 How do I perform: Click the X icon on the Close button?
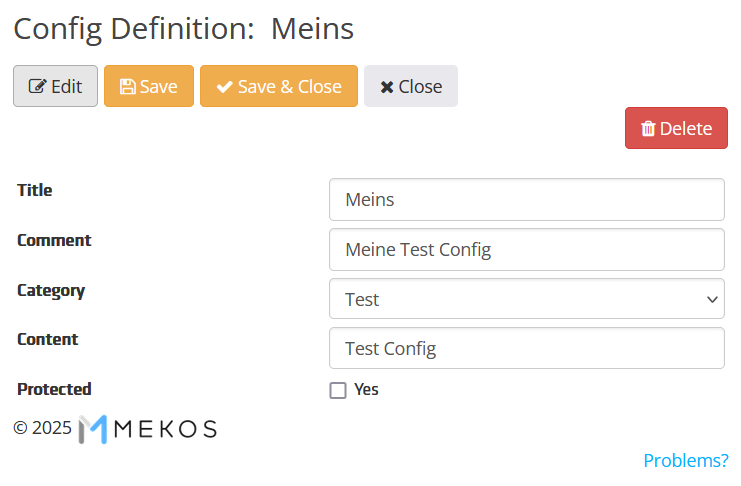click(387, 87)
